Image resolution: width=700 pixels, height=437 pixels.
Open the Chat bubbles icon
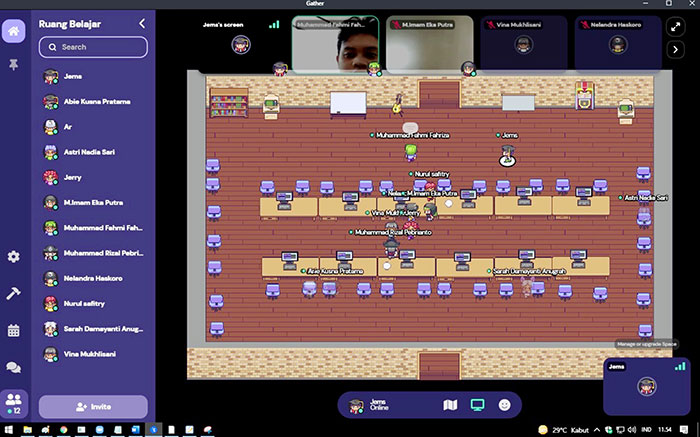[13, 367]
